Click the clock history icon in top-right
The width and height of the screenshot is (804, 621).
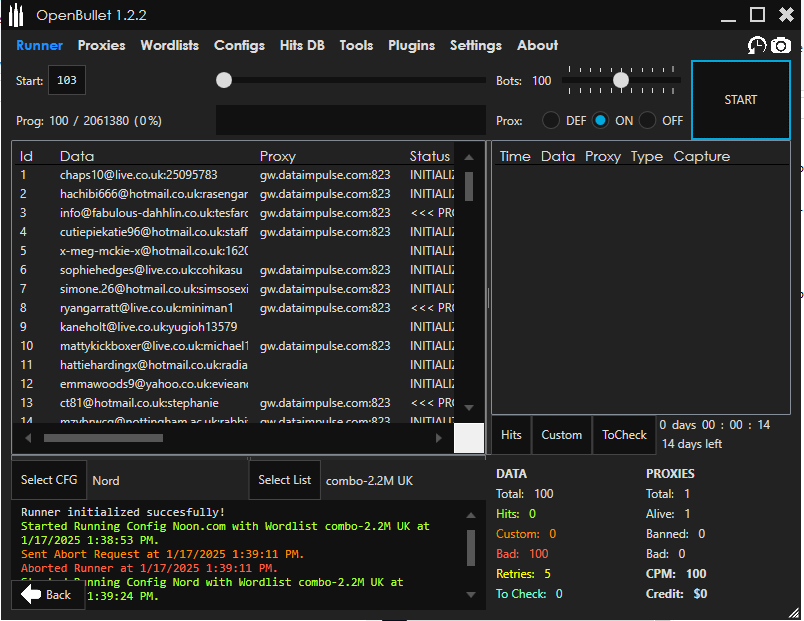point(757,46)
